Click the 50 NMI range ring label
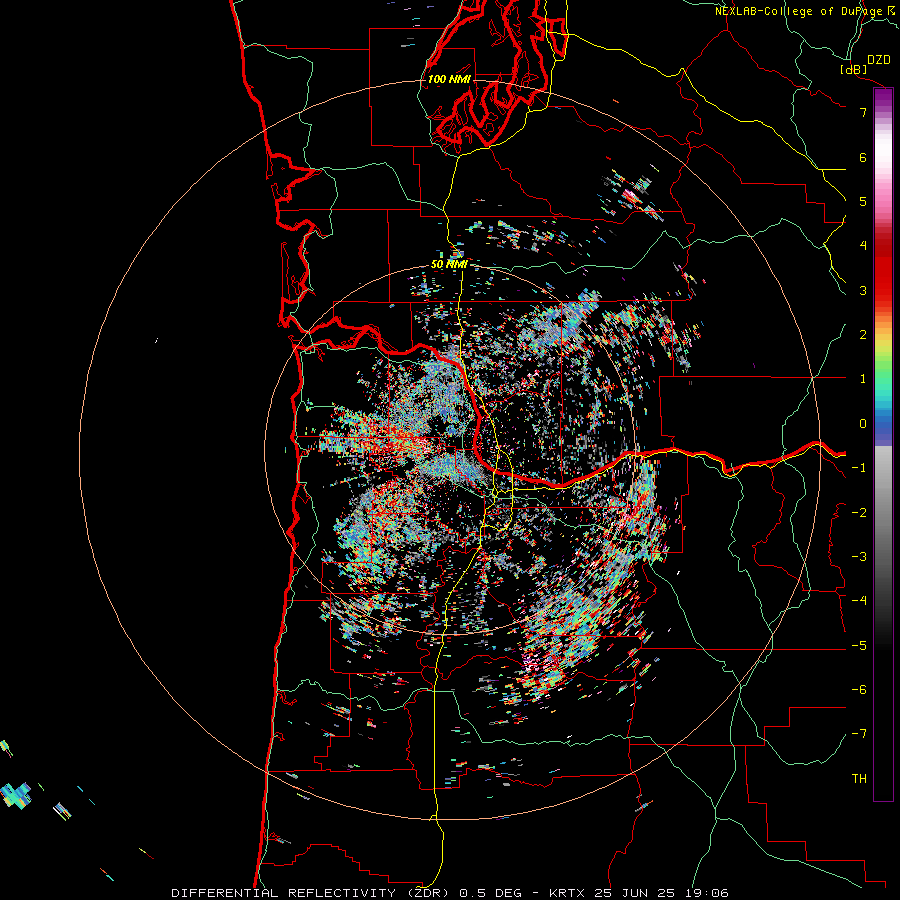The height and width of the screenshot is (900, 900). [x=449, y=264]
